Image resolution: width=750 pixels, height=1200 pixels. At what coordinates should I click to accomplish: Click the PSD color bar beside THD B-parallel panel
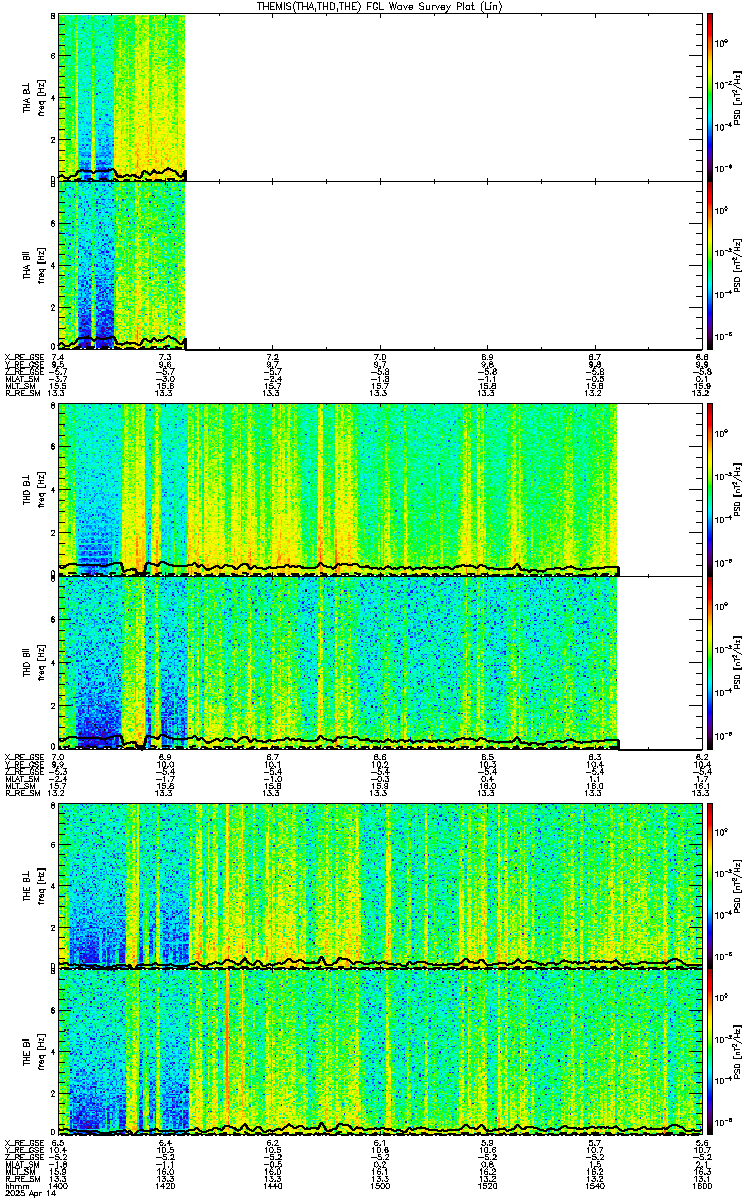pyautogui.click(x=709, y=662)
